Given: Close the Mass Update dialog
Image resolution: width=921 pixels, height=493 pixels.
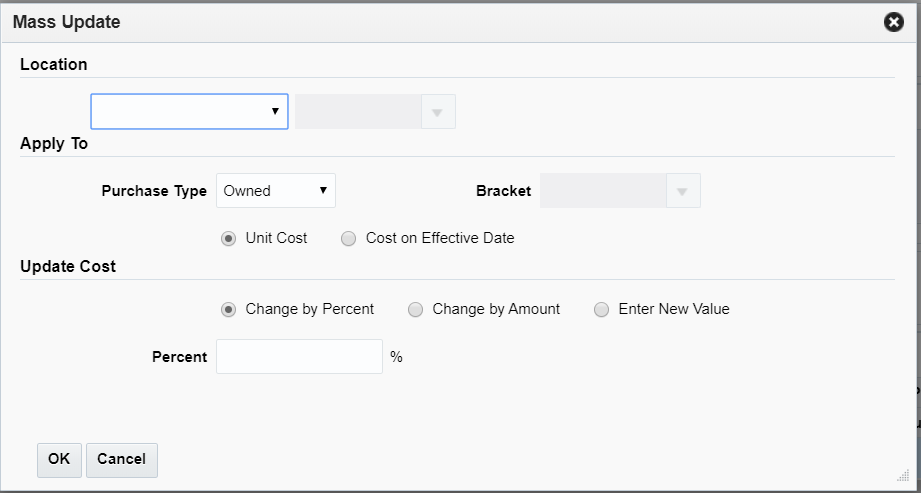Looking at the screenshot, I should (894, 22).
